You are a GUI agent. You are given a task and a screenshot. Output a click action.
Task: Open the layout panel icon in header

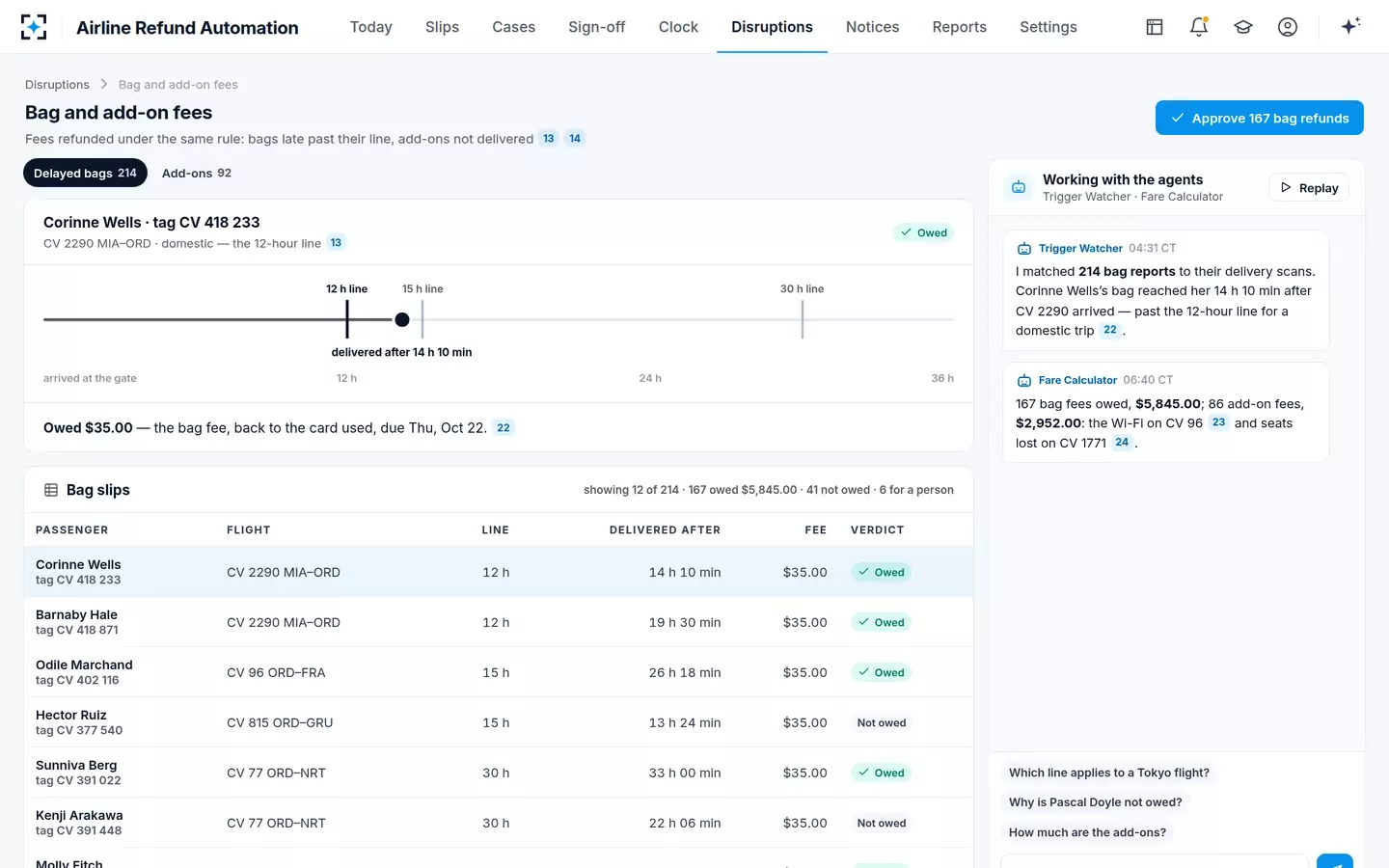point(1155,27)
